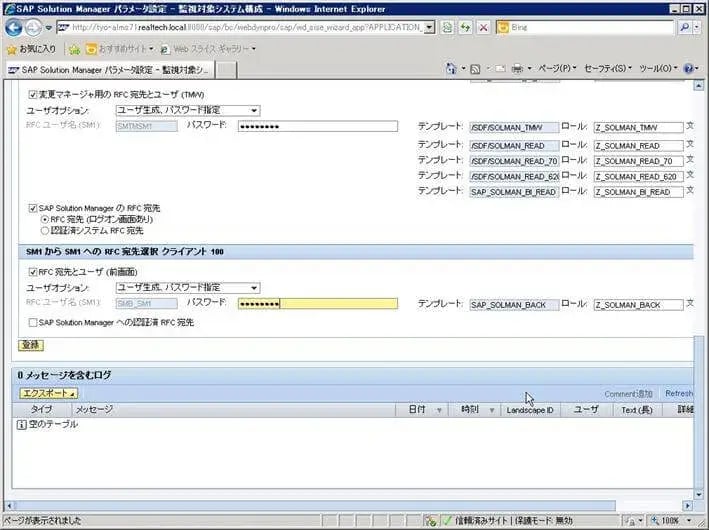Open the ページ(P) menu

[x=557, y=69]
